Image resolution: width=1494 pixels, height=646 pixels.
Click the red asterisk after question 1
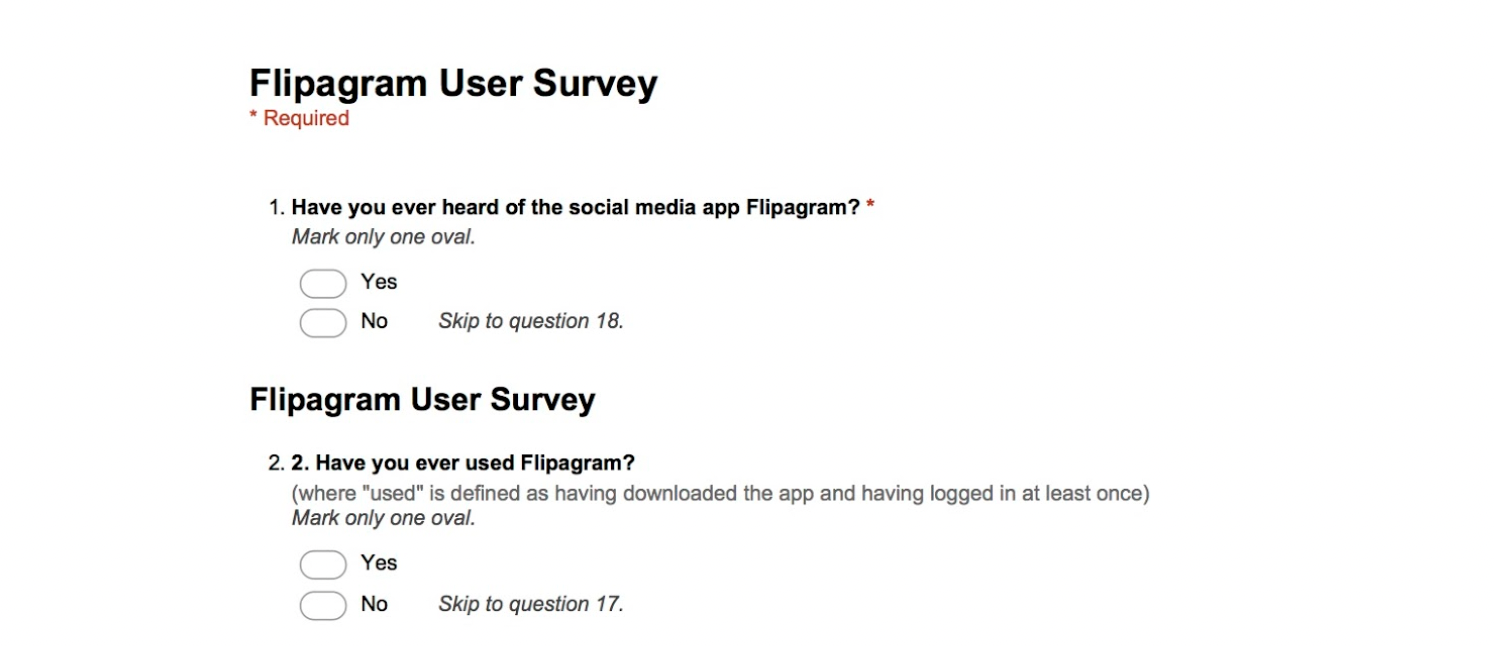tap(870, 206)
